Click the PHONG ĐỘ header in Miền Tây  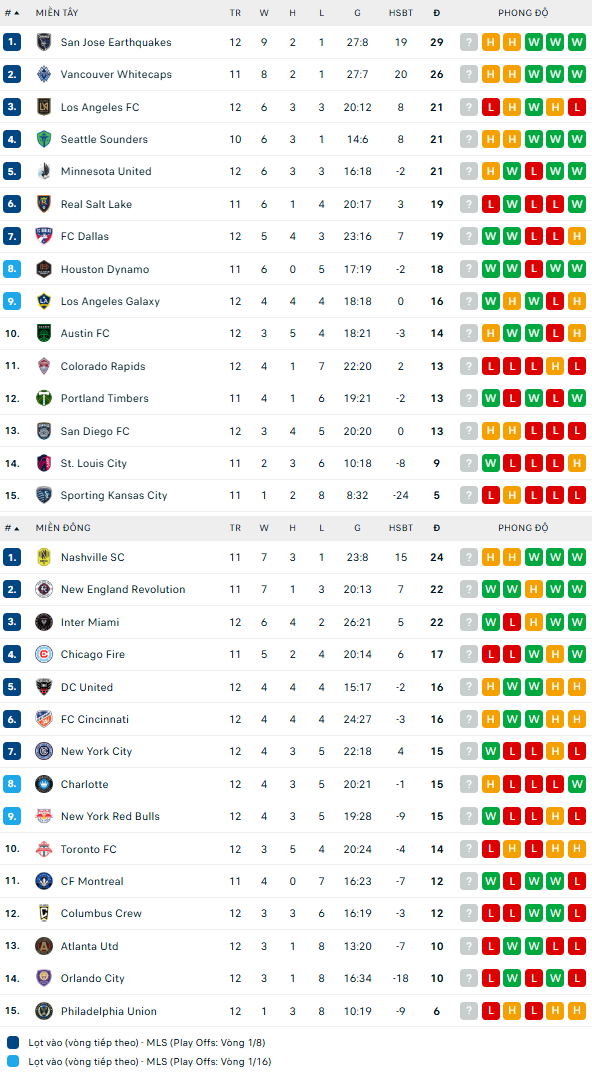click(523, 13)
